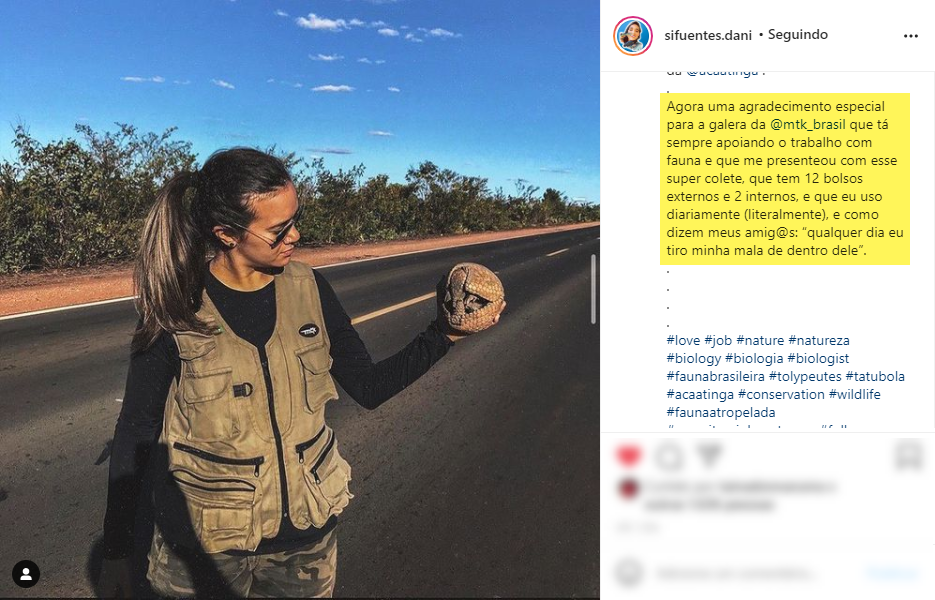
Task: Open the @mtk_brasil mention link
Action: [x=807, y=125]
